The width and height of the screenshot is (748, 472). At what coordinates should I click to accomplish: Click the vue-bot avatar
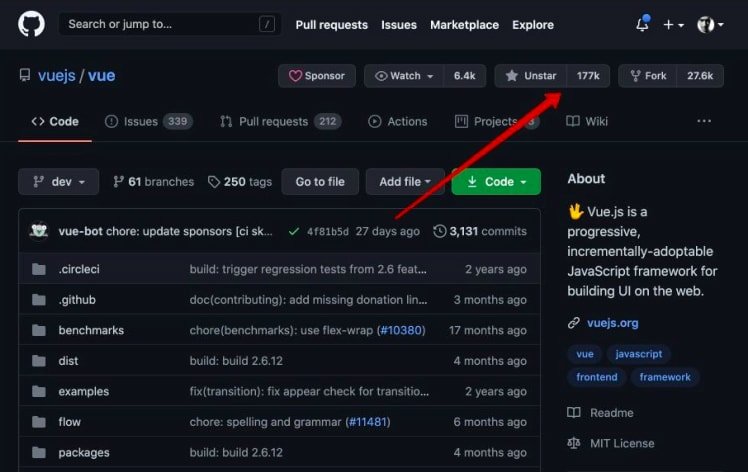39,231
